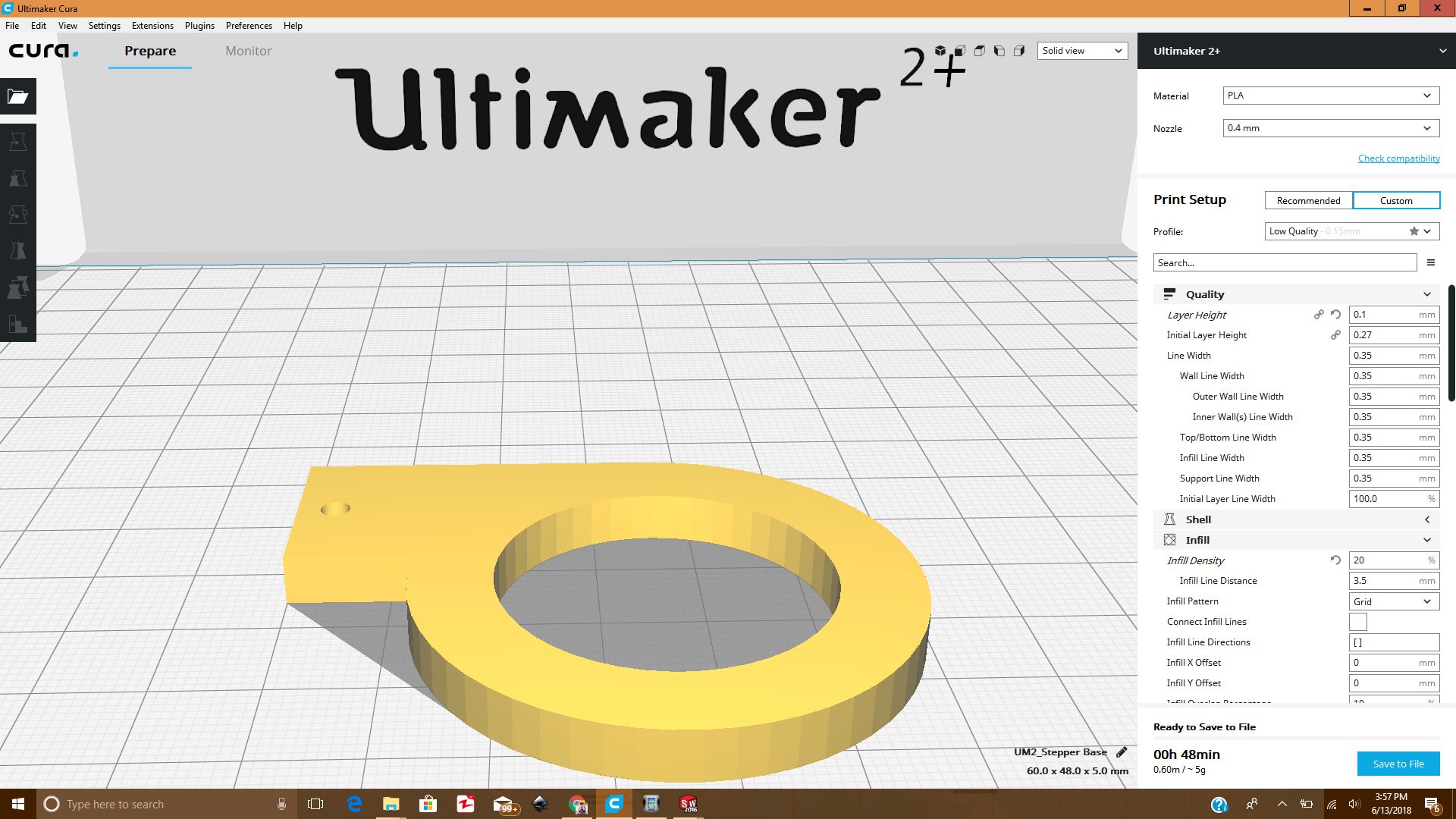Image resolution: width=1456 pixels, height=819 pixels.
Task: Click the settings Search field
Action: tap(1284, 262)
